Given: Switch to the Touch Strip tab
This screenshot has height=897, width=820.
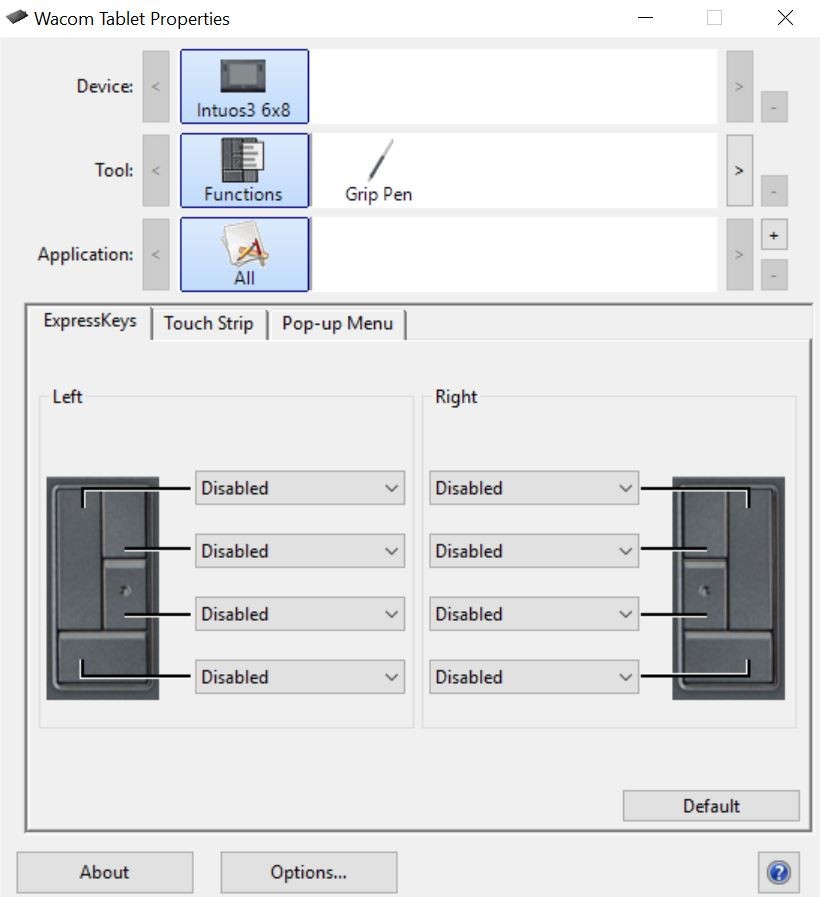Looking at the screenshot, I should coord(209,324).
